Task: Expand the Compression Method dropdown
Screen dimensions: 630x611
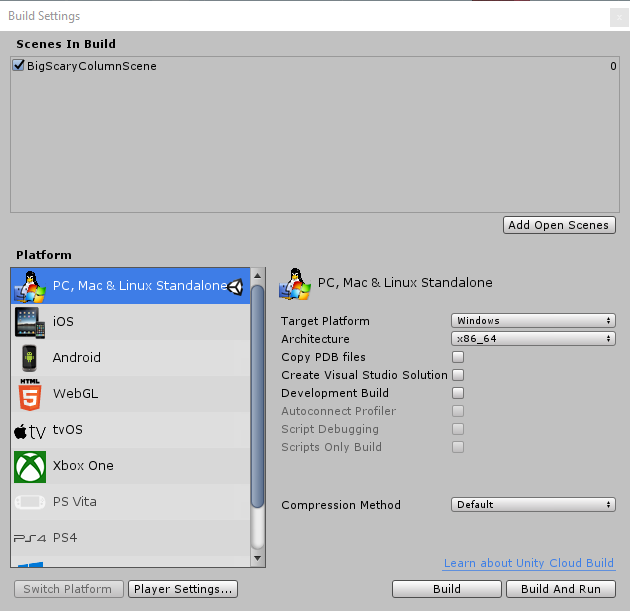Action: [532, 505]
